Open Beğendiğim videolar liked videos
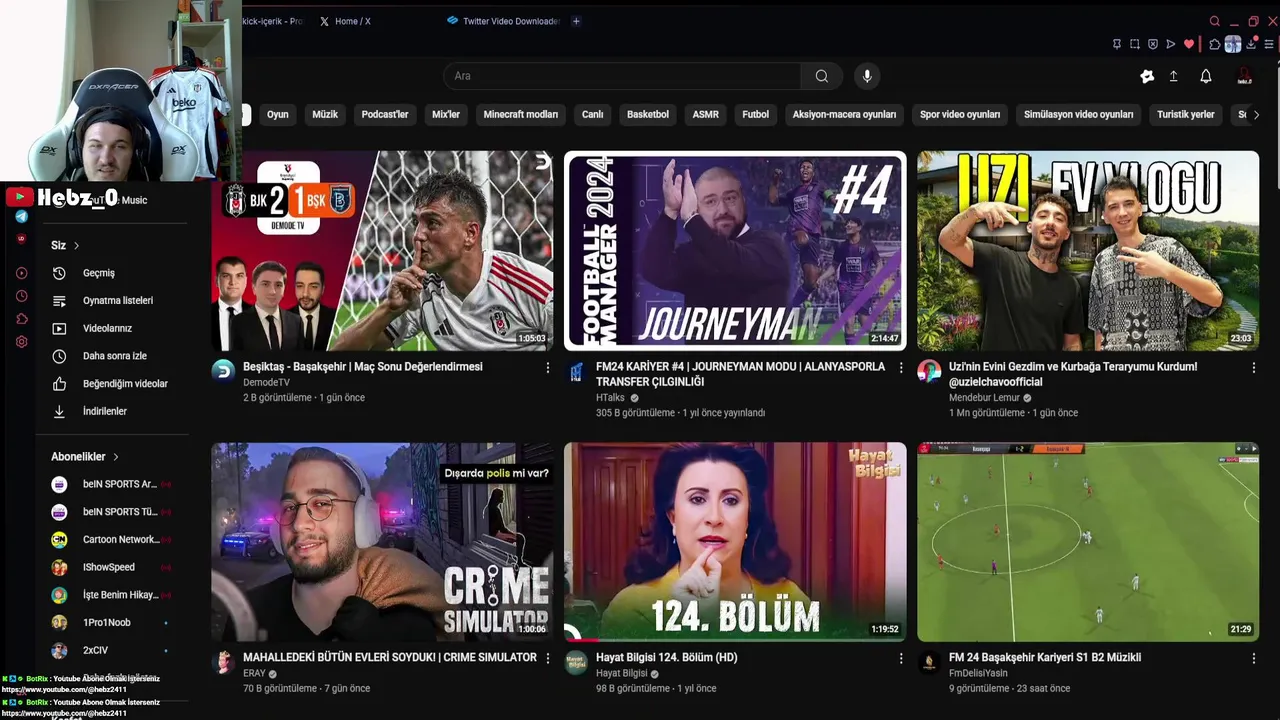Screen dimensions: 1280x720 [112, 384]
